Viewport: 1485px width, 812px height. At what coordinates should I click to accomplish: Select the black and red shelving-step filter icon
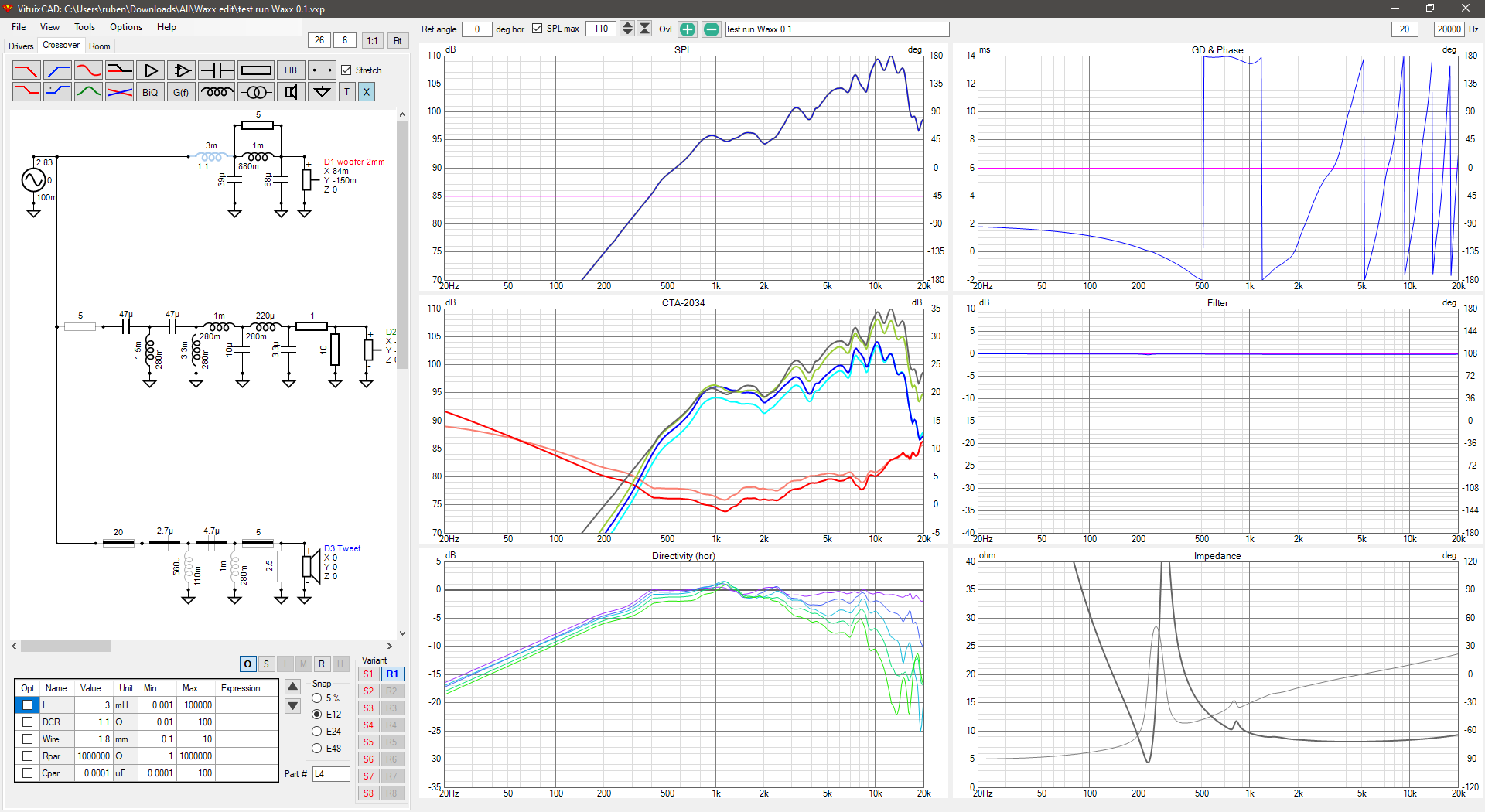click(119, 70)
